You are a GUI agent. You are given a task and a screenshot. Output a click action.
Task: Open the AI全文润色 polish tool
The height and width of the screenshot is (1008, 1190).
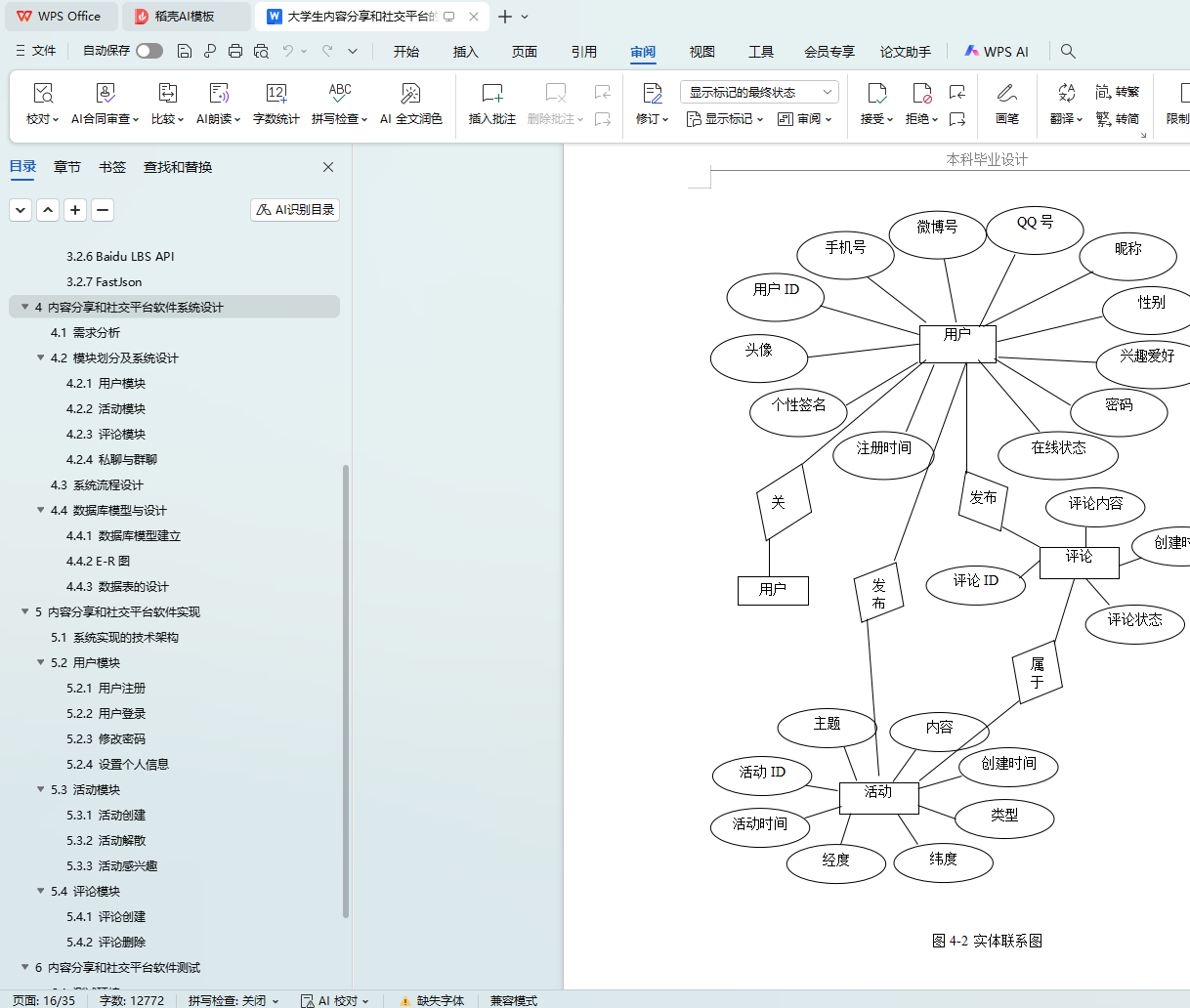click(410, 94)
